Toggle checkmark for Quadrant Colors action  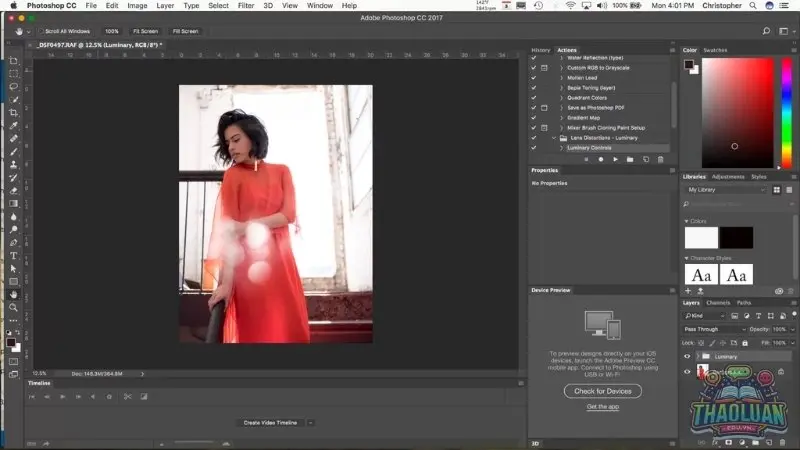tap(534, 97)
